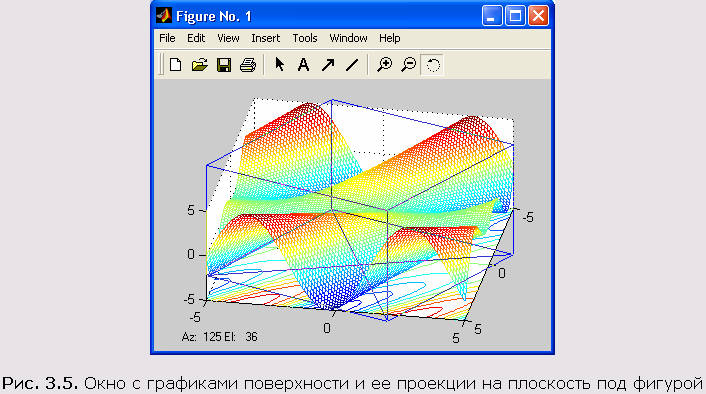Select the Edit Plot arrow pointer tool
Viewport: 706px width, 394px height.
280,65
